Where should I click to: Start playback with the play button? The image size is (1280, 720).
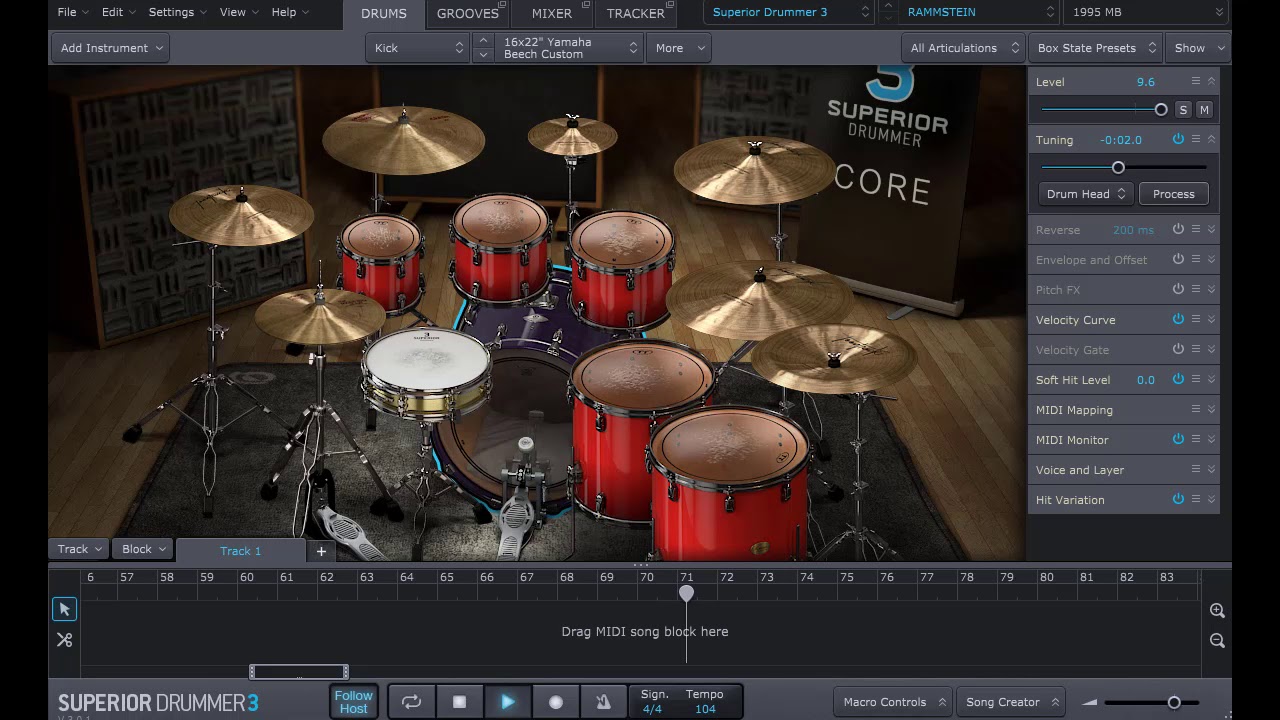(x=507, y=702)
